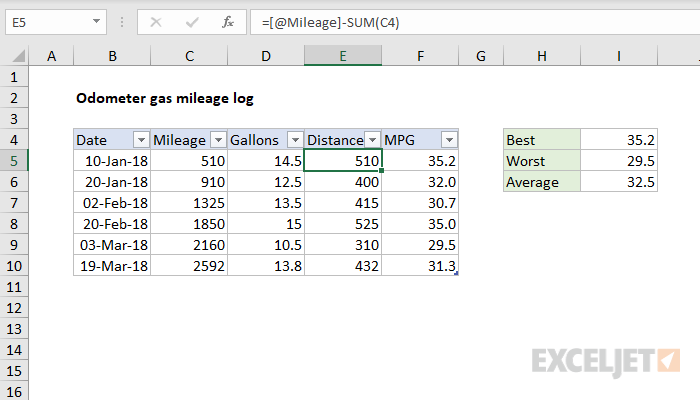
Task: Open the MPG column filter dropdown
Action: click(x=449, y=140)
